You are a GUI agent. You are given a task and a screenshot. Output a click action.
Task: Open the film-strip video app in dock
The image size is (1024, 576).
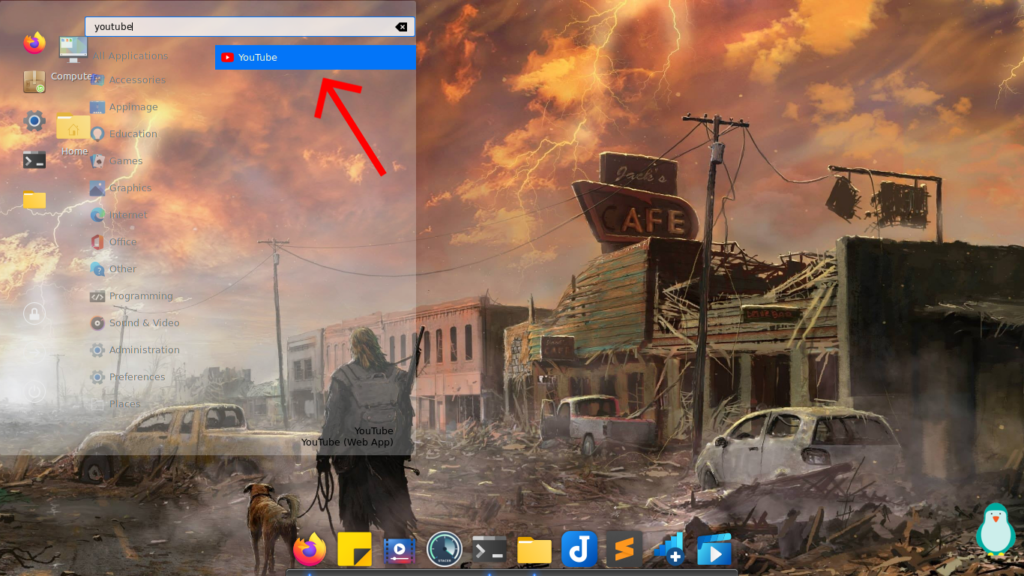[x=400, y=551]
